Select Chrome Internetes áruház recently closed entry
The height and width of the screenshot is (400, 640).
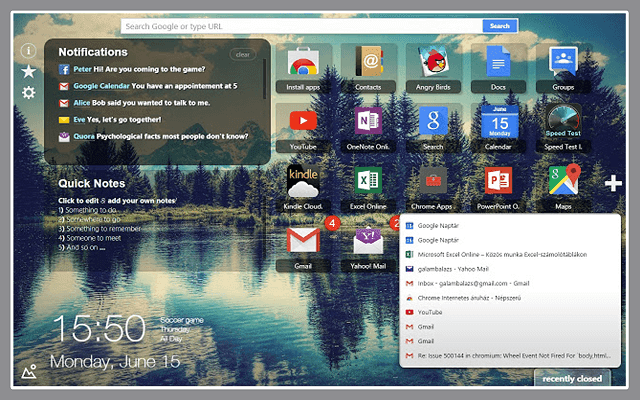click(482, 297)
